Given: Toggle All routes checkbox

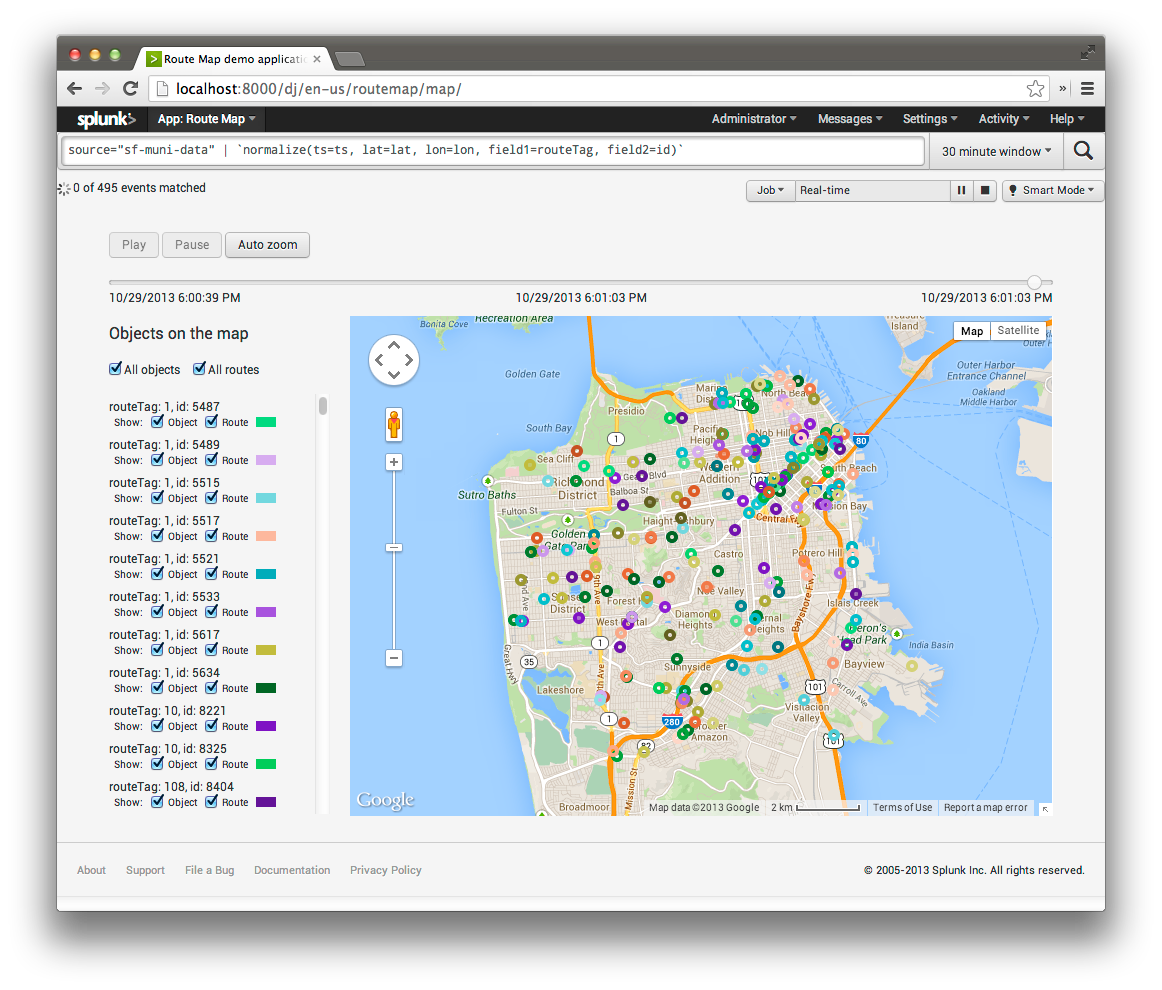Looking at the screenshot, I should 199,368.
